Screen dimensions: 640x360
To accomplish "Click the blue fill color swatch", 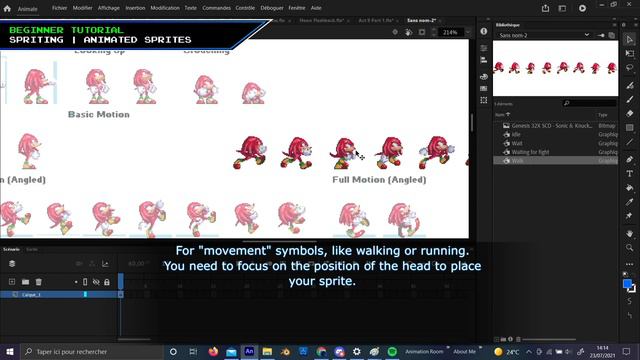I will (x=627, y=284).
